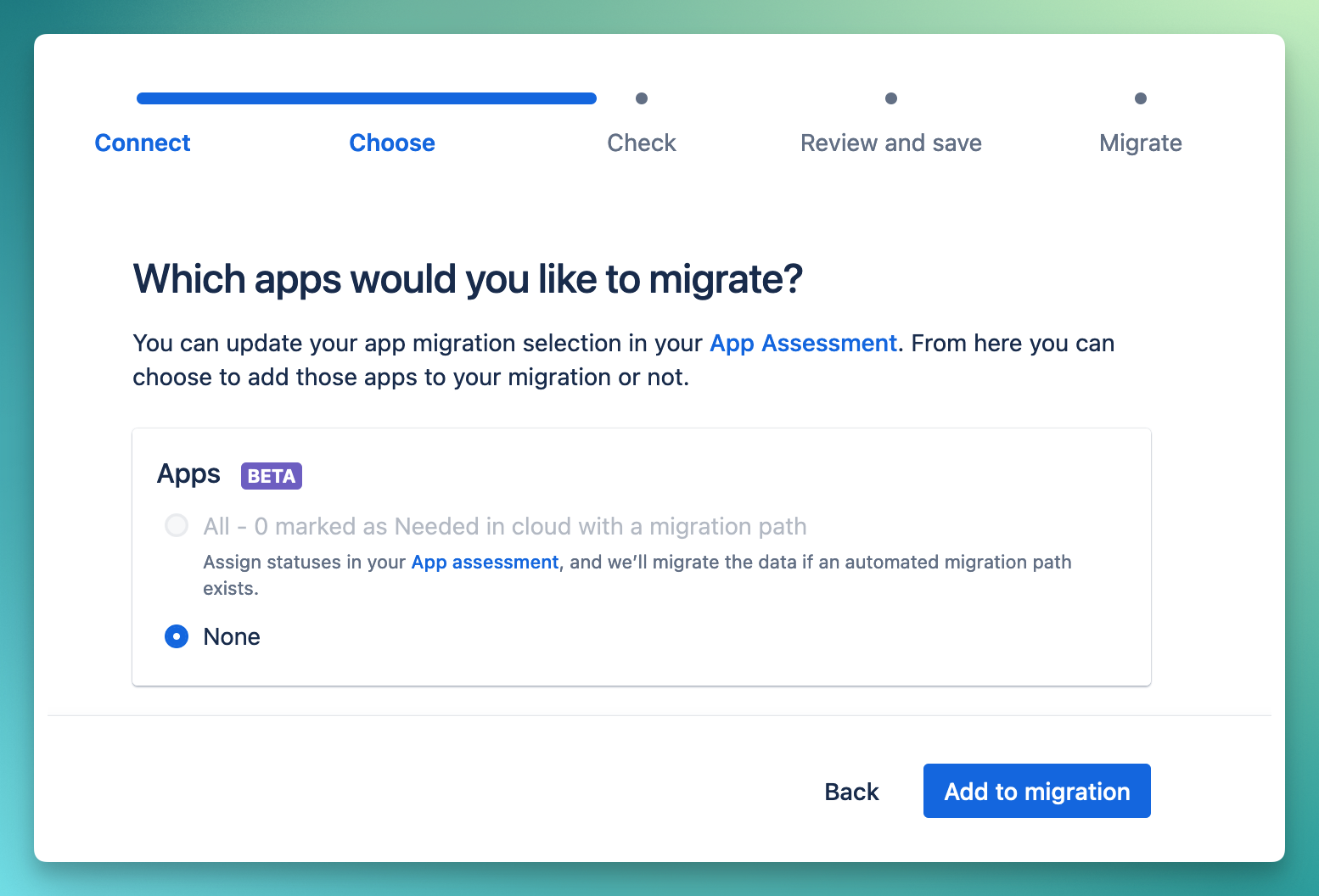Click the BETA badge next to Apps

(x=271, y=475)
